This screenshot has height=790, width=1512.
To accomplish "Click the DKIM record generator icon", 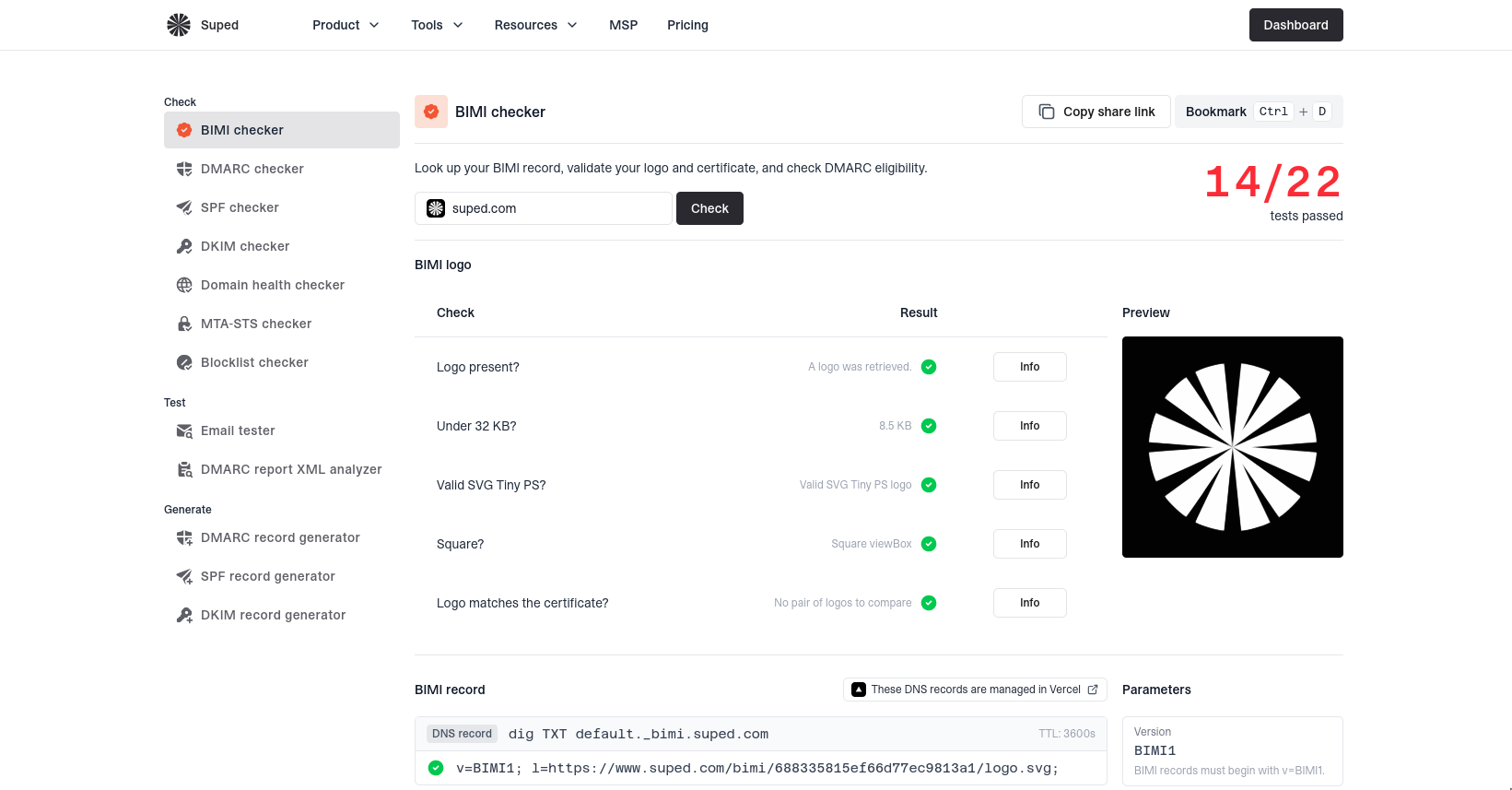I will [184, 615].
